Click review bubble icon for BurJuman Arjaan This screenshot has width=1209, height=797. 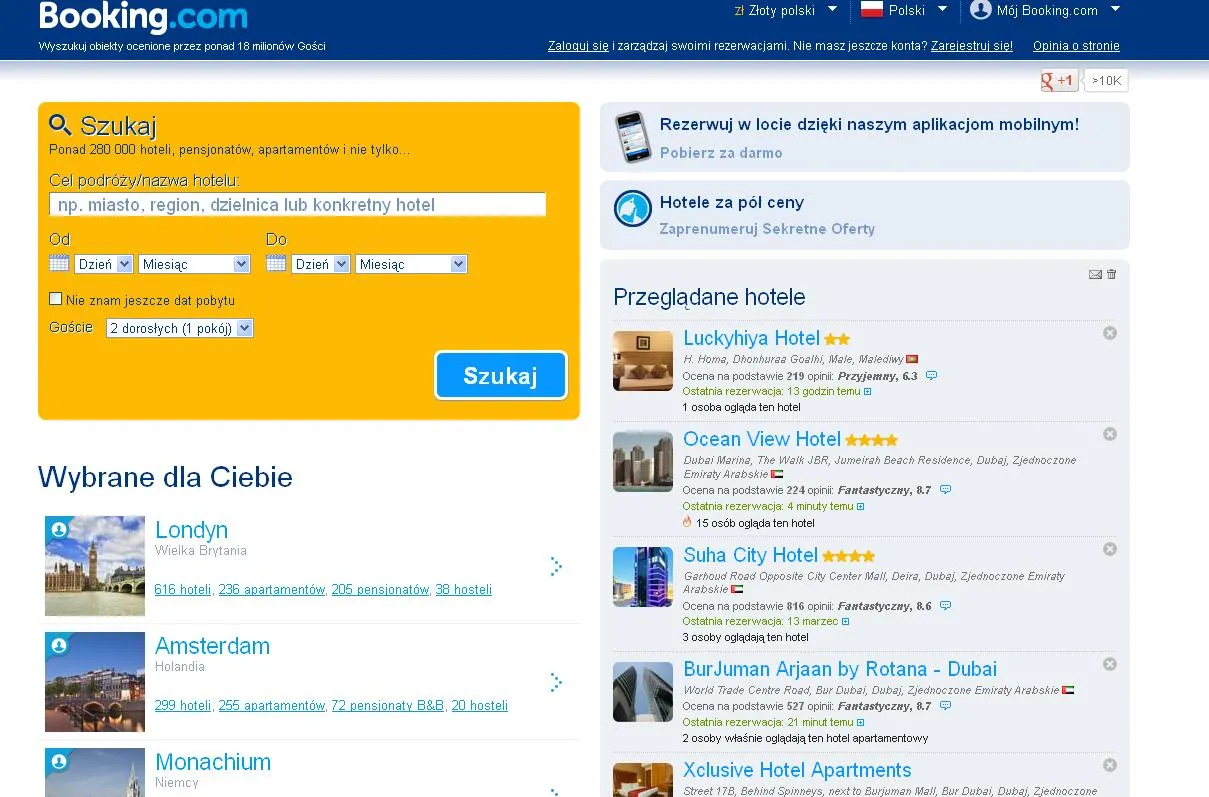(945, 706)
